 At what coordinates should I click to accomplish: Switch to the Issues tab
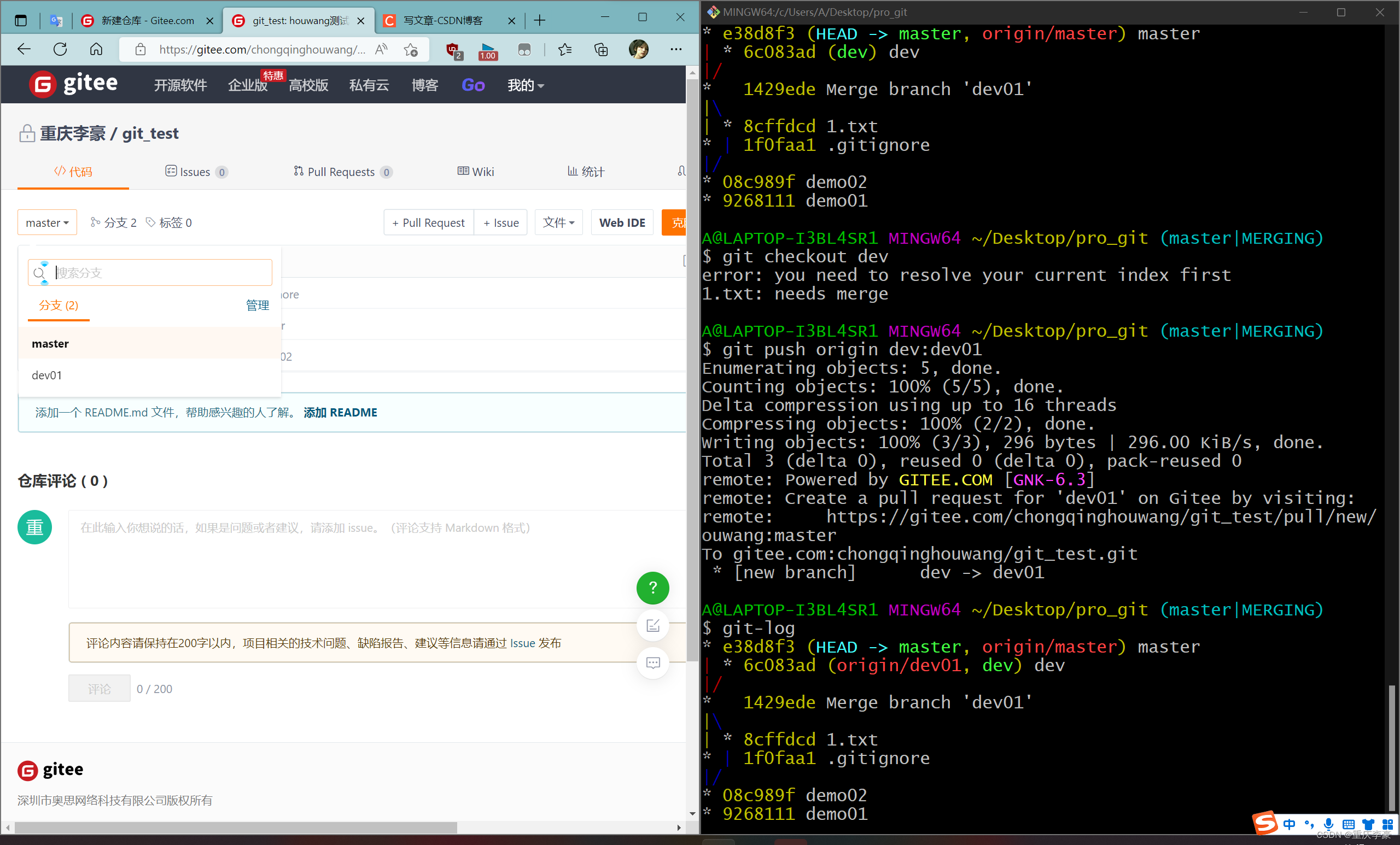[x=195, y=172]
